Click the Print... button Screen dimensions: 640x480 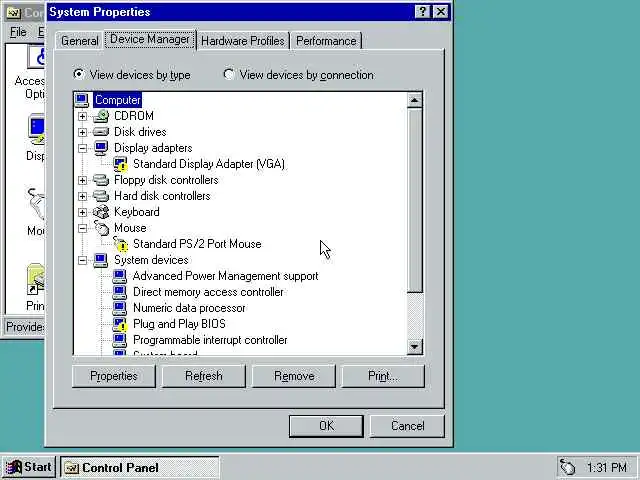[x=383, y=376]
